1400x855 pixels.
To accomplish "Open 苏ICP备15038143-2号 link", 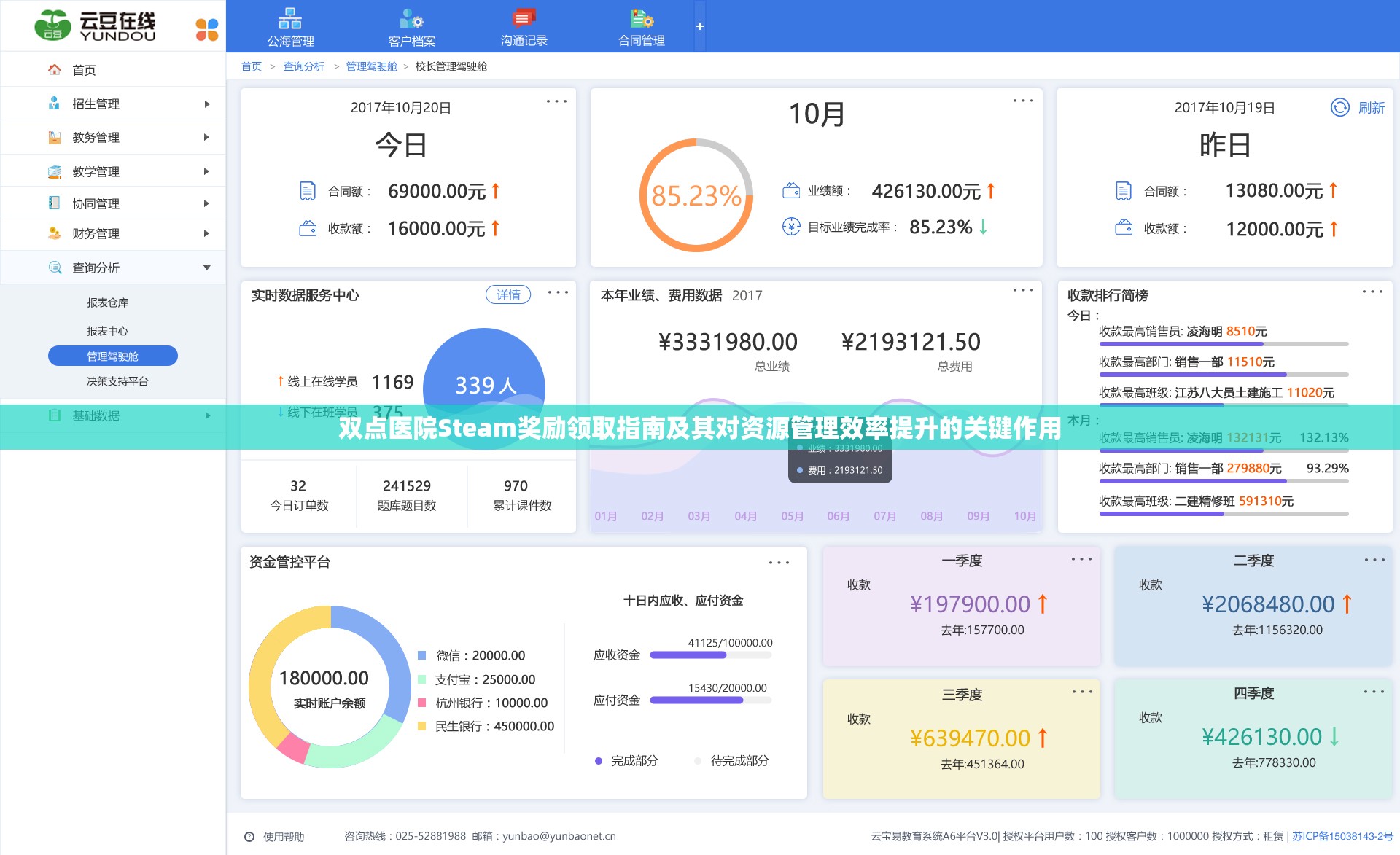I will [x=1342, y=836].
